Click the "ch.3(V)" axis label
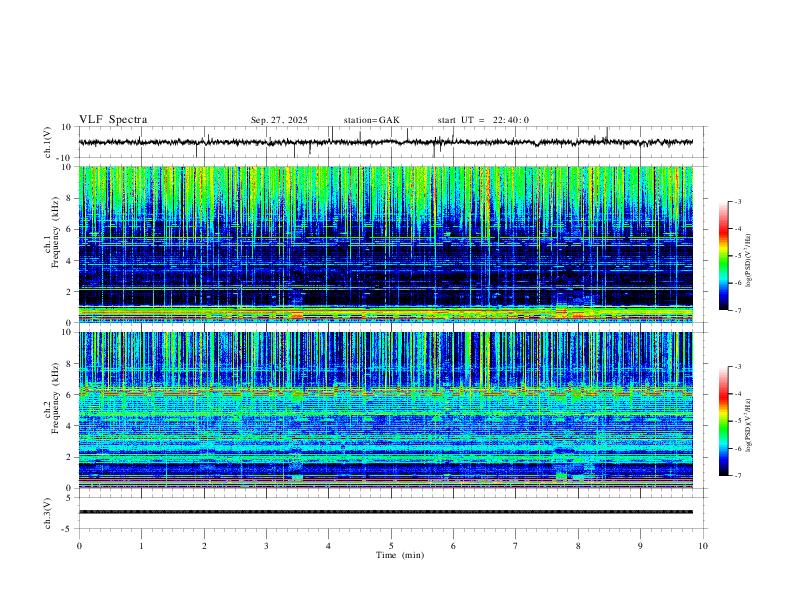792x612 pixels. [x=48, y=514]
